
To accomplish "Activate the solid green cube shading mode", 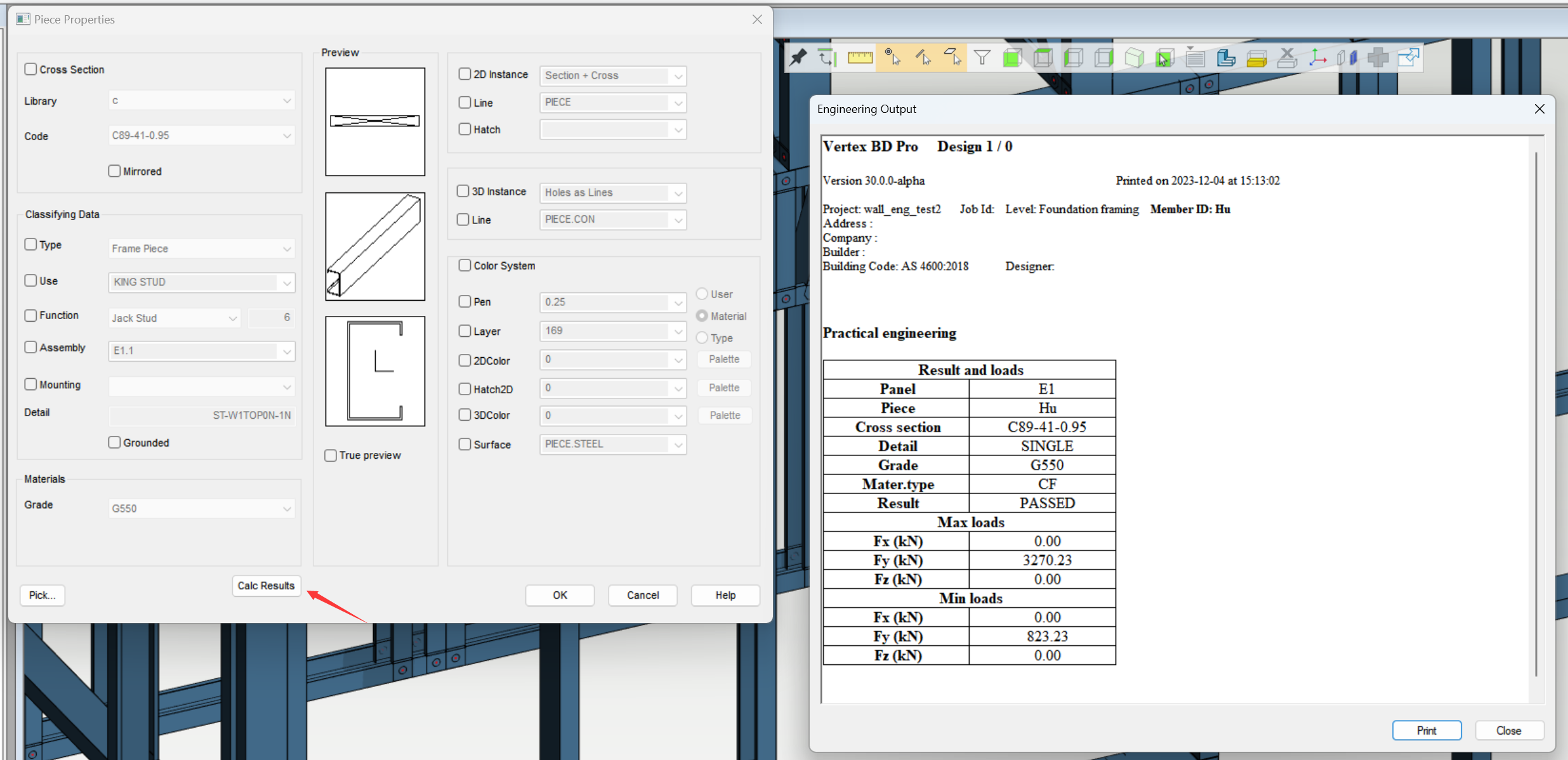I will pyautogui.click(x=1013, y=57).
